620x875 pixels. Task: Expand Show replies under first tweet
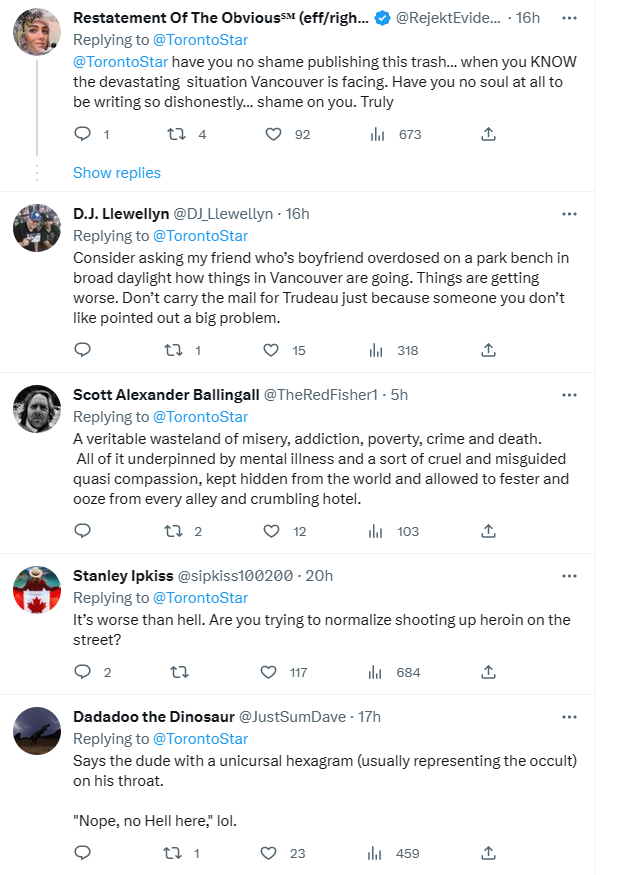(117, 173)
